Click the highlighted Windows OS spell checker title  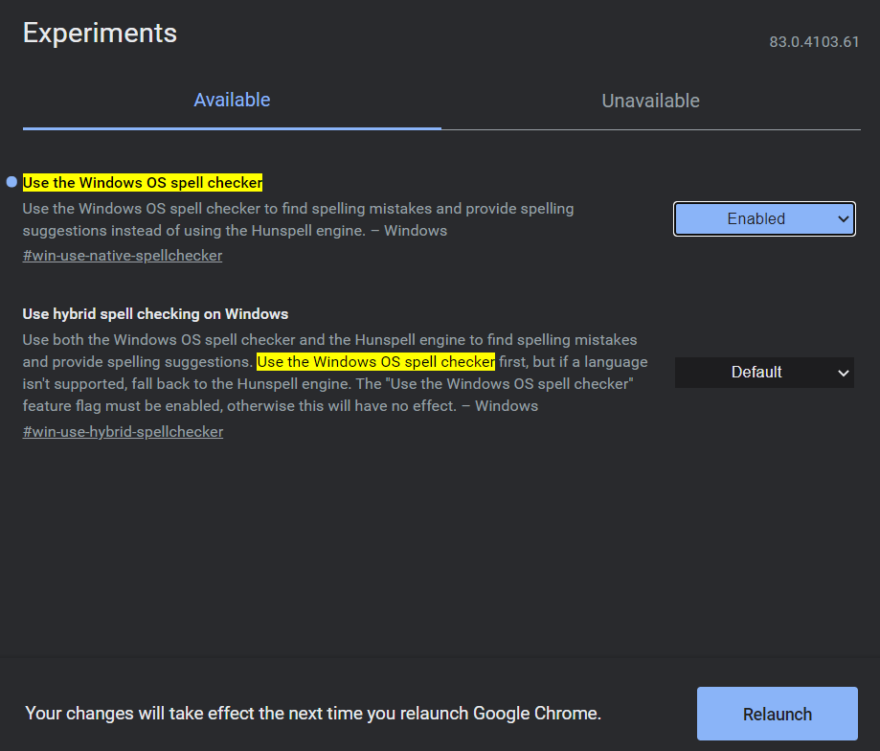142,182
